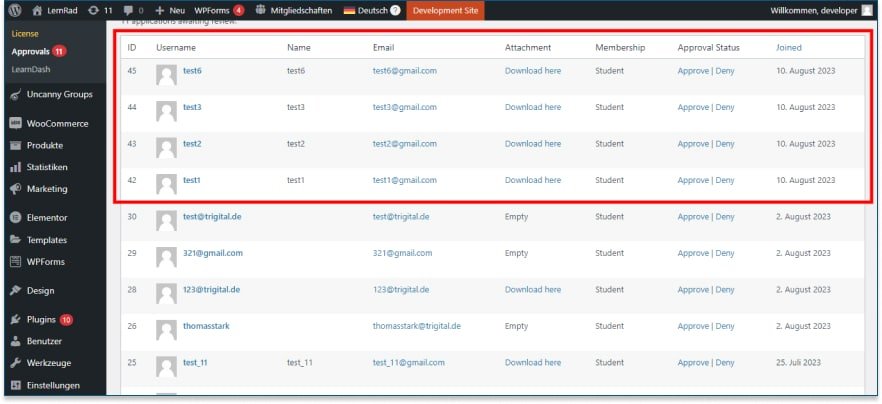Image resolution: width=882 pixels, height=404 pixels.
Task: Open Uncanny Groups sidebar icon
Action: 16,95
